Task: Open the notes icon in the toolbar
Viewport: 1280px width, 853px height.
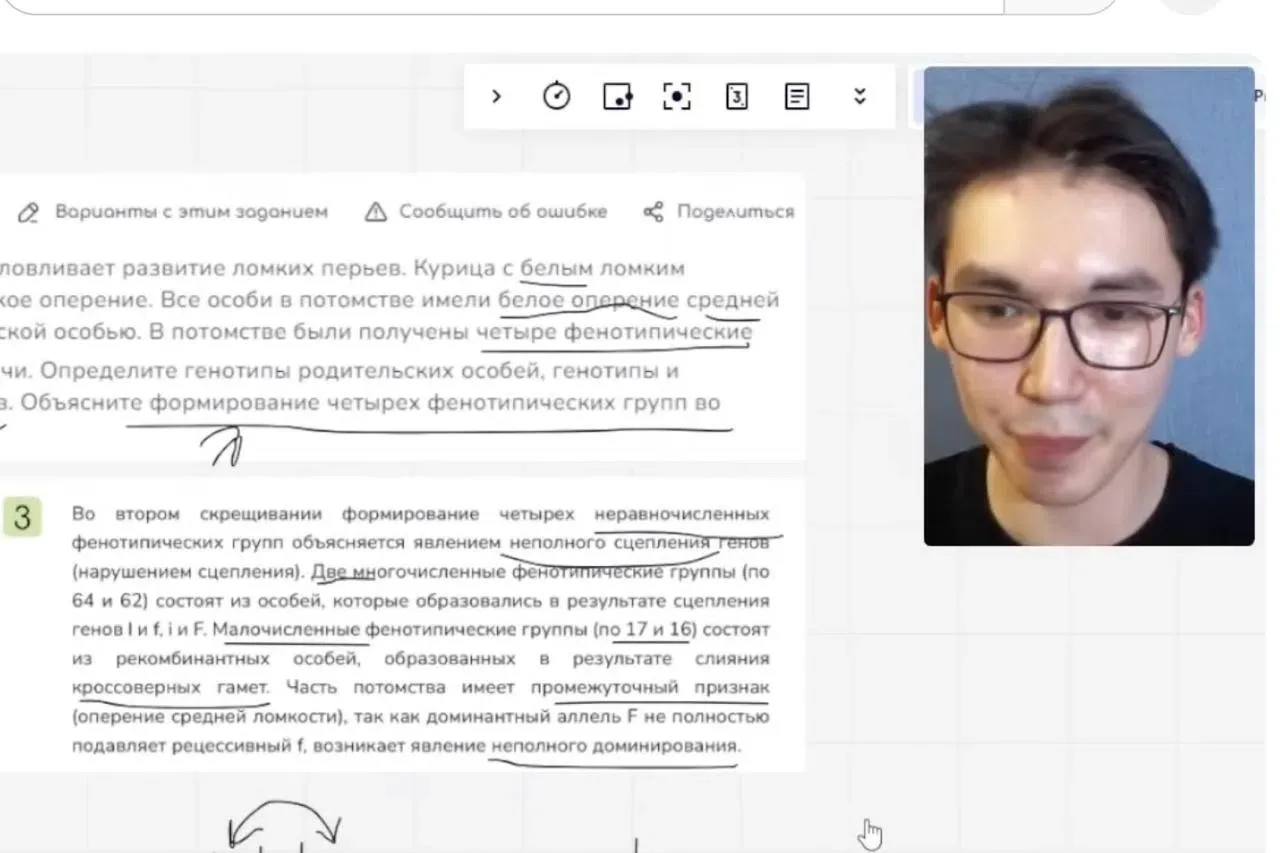Action: pos(797,96)
